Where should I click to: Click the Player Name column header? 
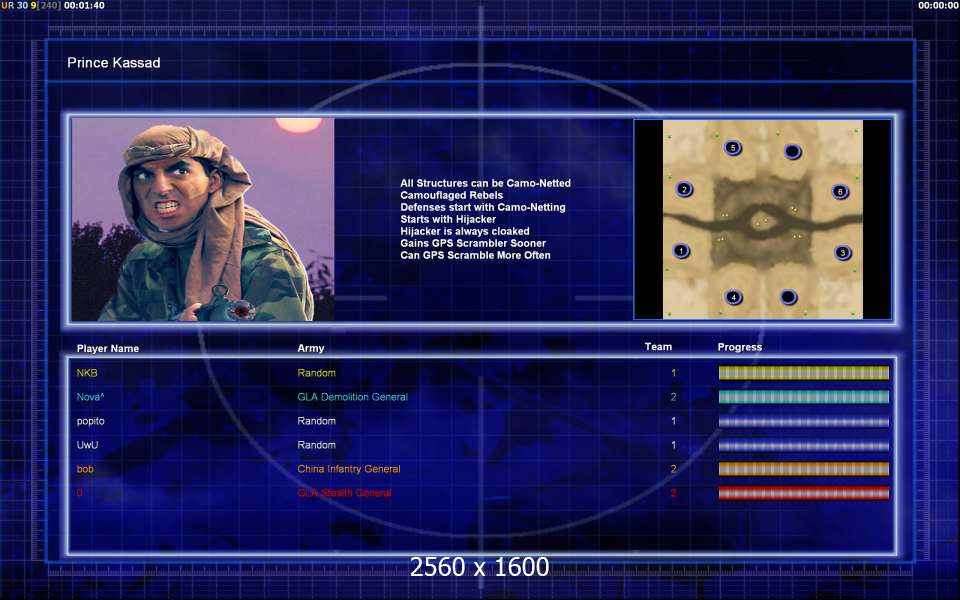(108, 348)
